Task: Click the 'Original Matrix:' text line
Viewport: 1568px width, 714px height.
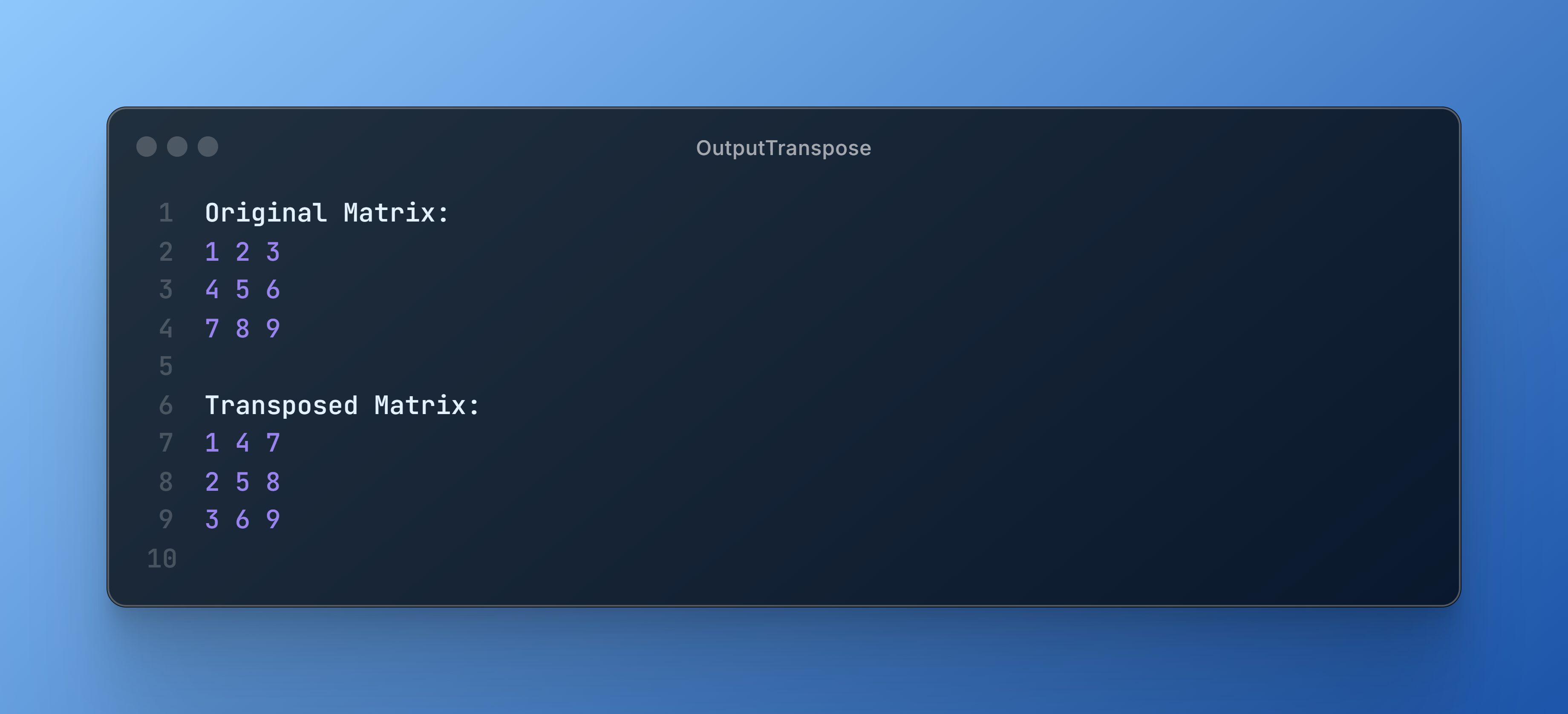Action: (327, 213)
